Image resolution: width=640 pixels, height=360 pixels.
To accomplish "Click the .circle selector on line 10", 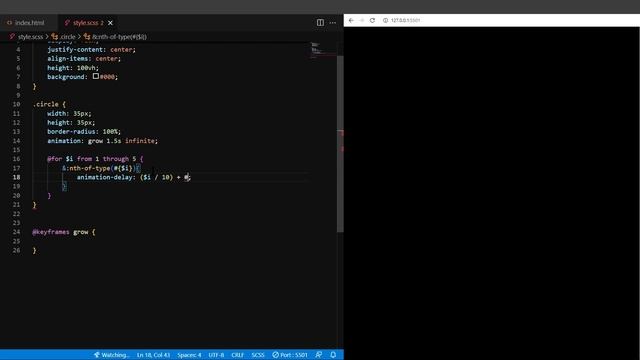I will coord(46,104).
